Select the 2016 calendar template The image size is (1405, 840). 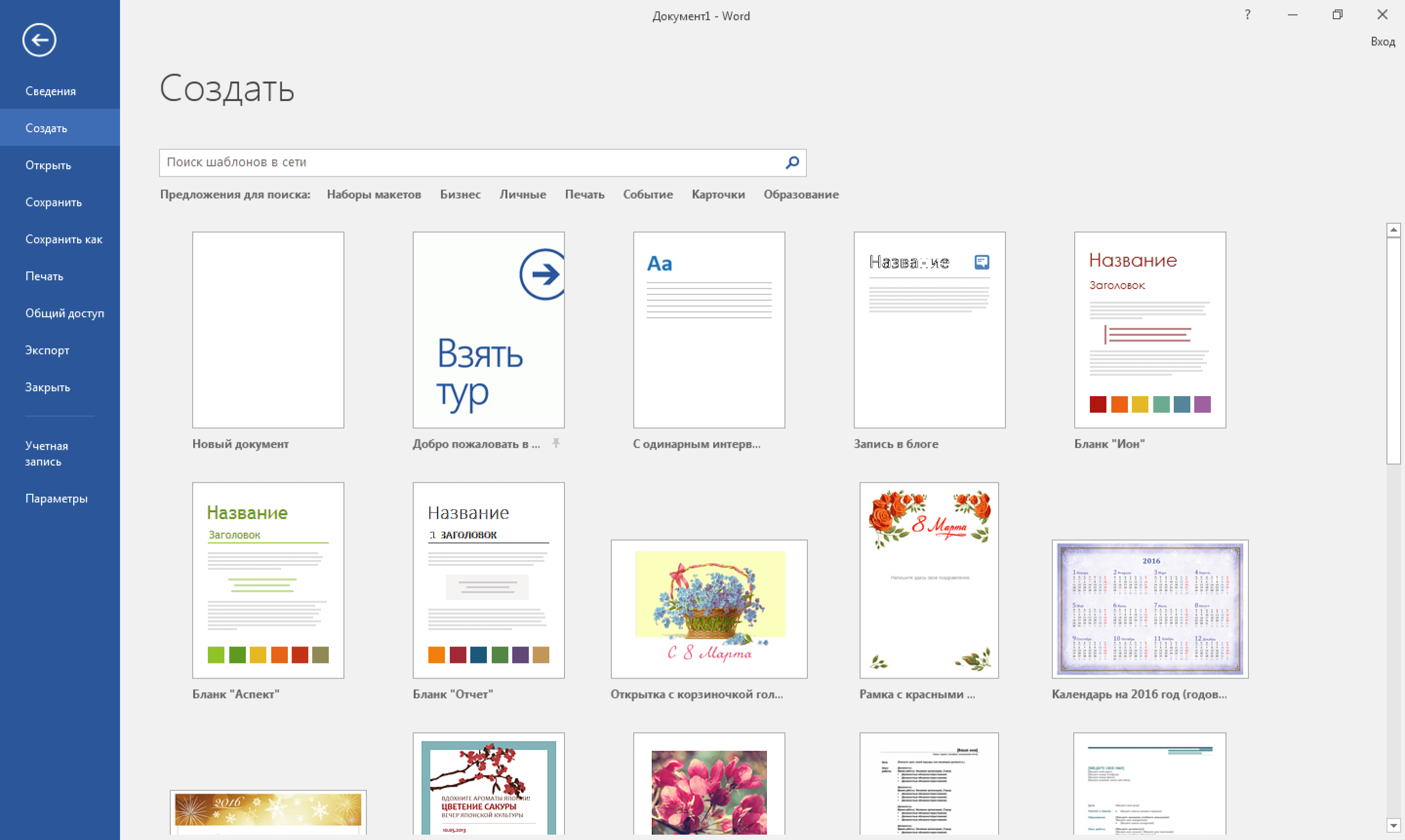[x=1149, y=608]
